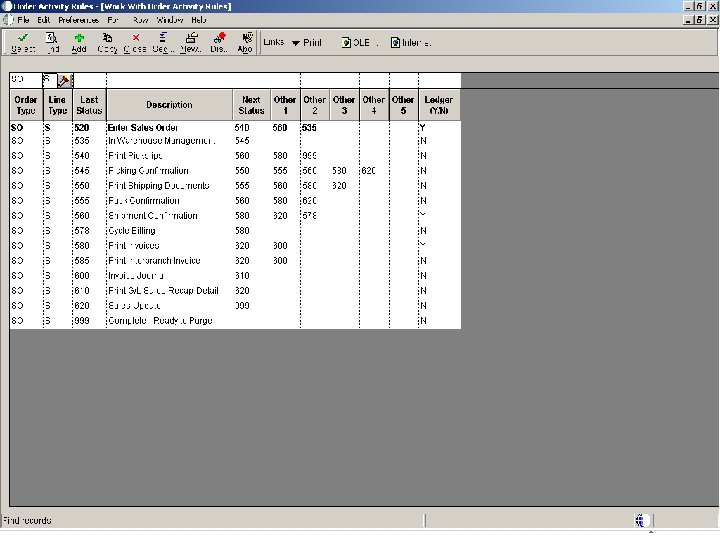The image size is (720, 540).
Task: Click the Find toolbar icon
Action: coord(51,38)
